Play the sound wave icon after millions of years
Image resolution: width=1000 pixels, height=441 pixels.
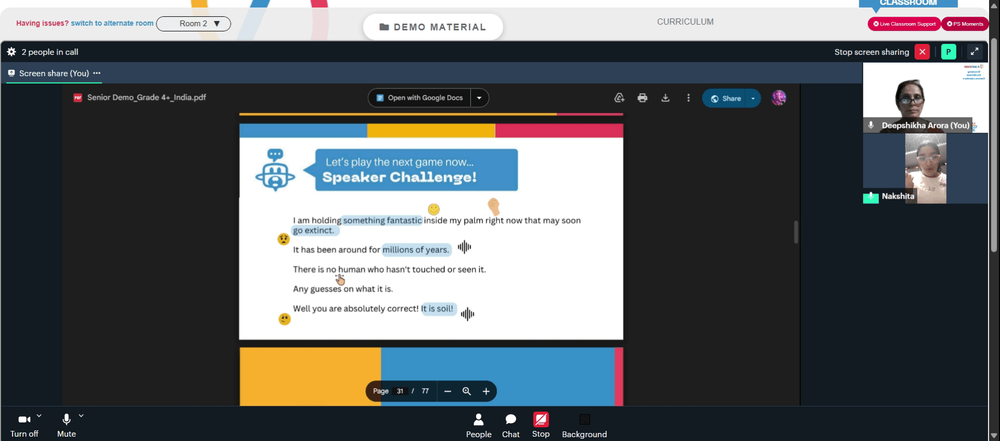(464, 247)
